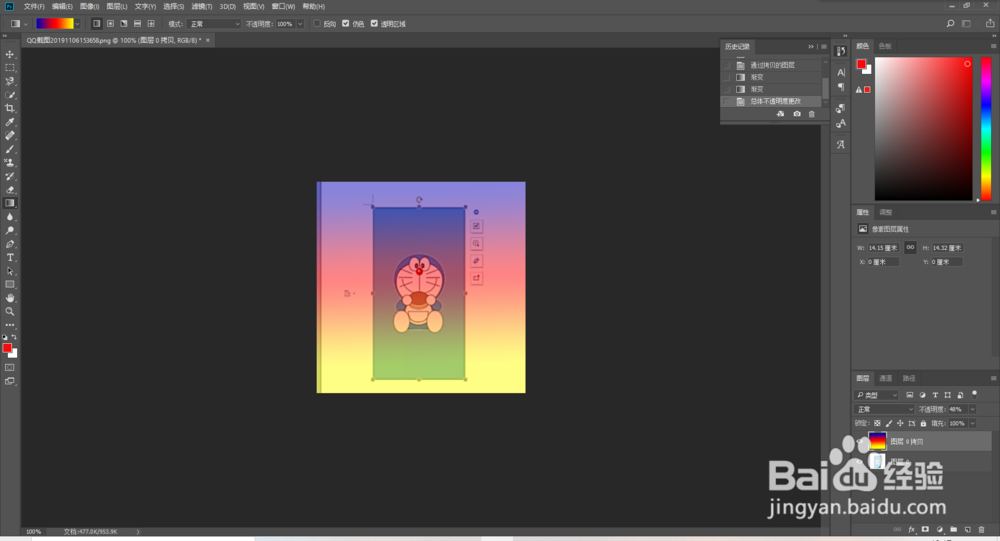Click the gradient preview bar to edit
This screenshot has height=541, width=1000.
(x=54, y=24)
